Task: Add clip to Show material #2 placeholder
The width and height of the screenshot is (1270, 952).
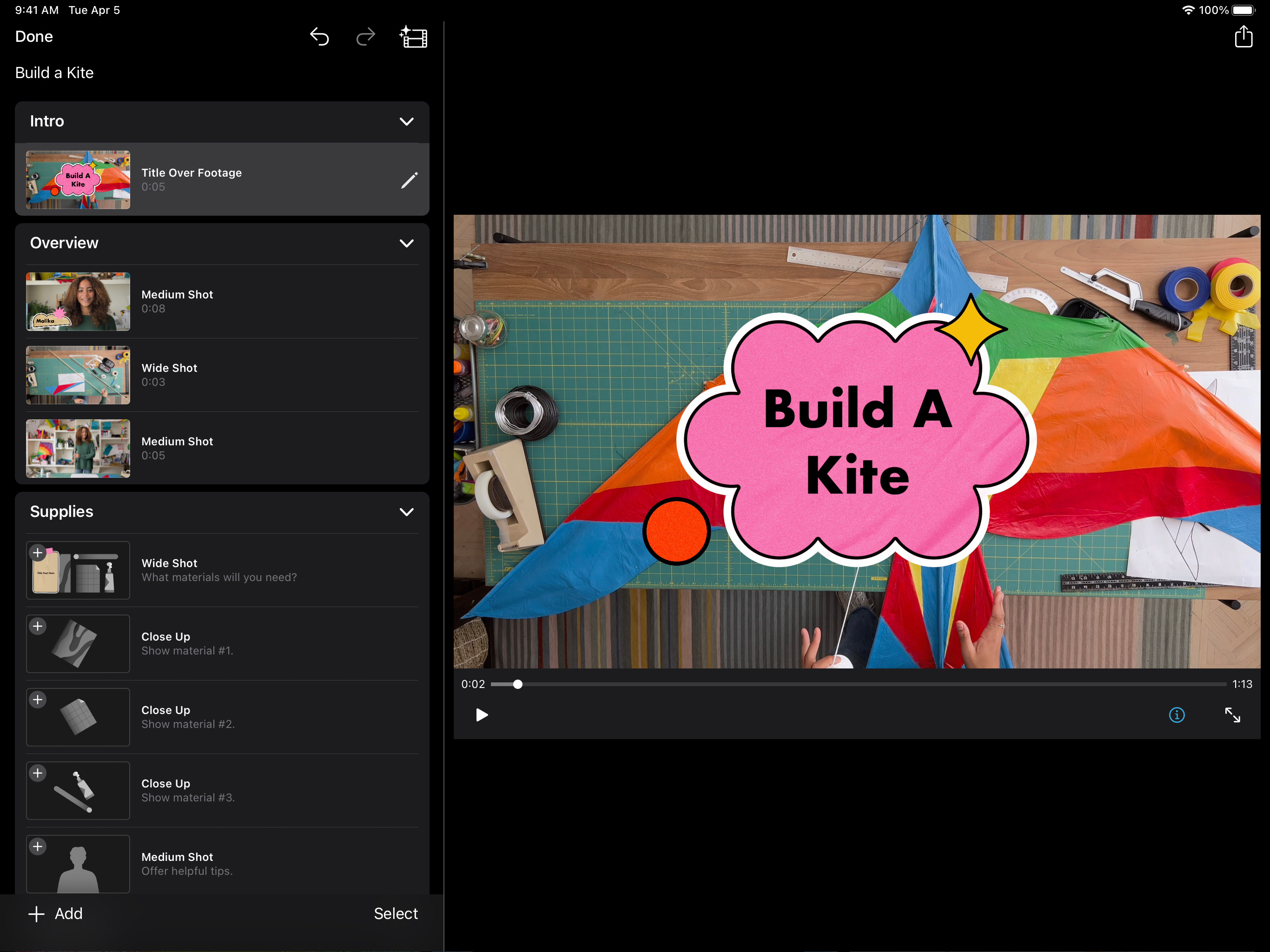Action: (x=38, y=700)
